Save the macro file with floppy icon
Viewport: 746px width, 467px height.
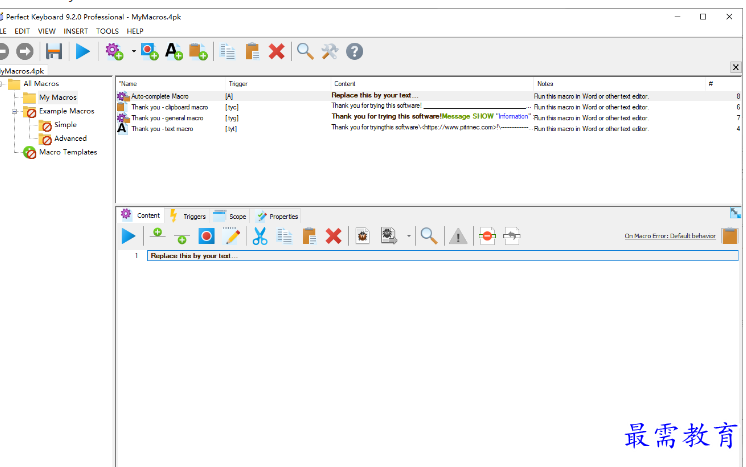54,51
